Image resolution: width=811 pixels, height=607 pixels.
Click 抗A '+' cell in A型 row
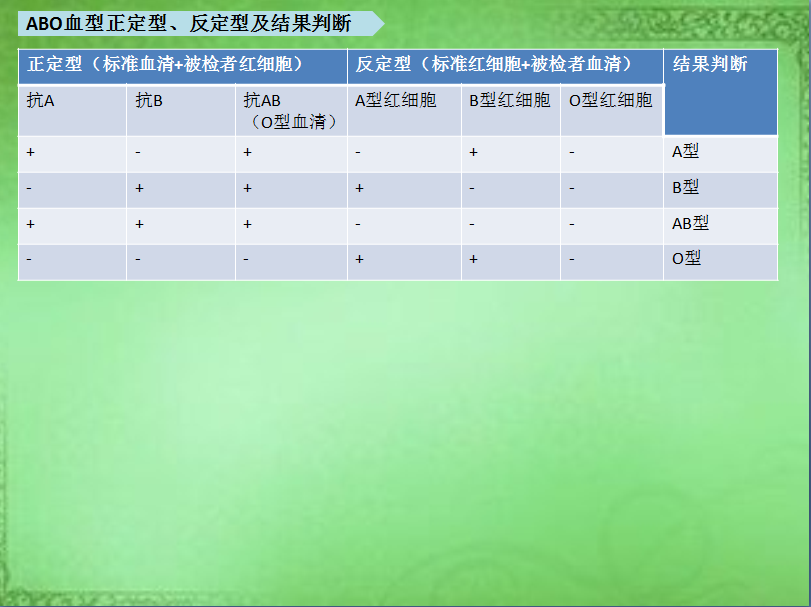72,154
